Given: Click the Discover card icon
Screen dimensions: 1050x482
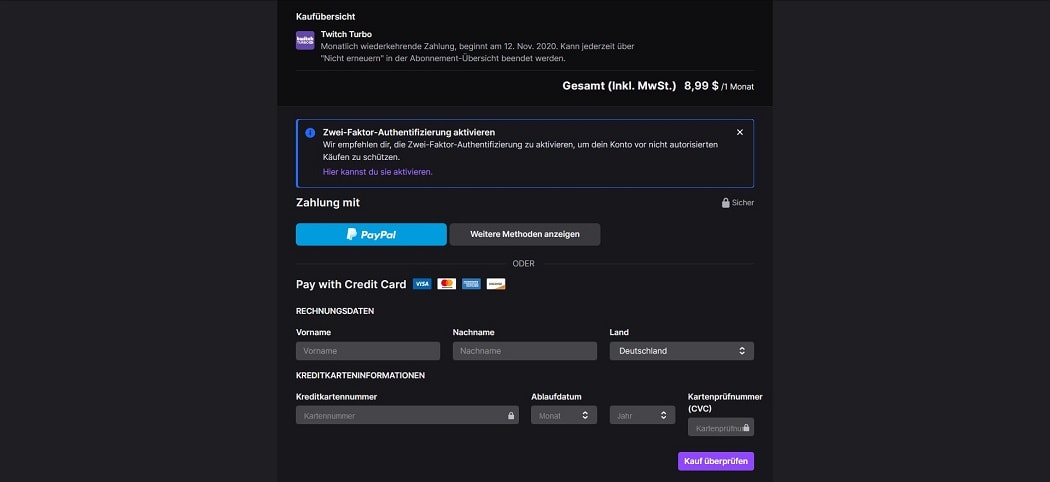Looking at the screenshot, I should click(x=496, y=284).
